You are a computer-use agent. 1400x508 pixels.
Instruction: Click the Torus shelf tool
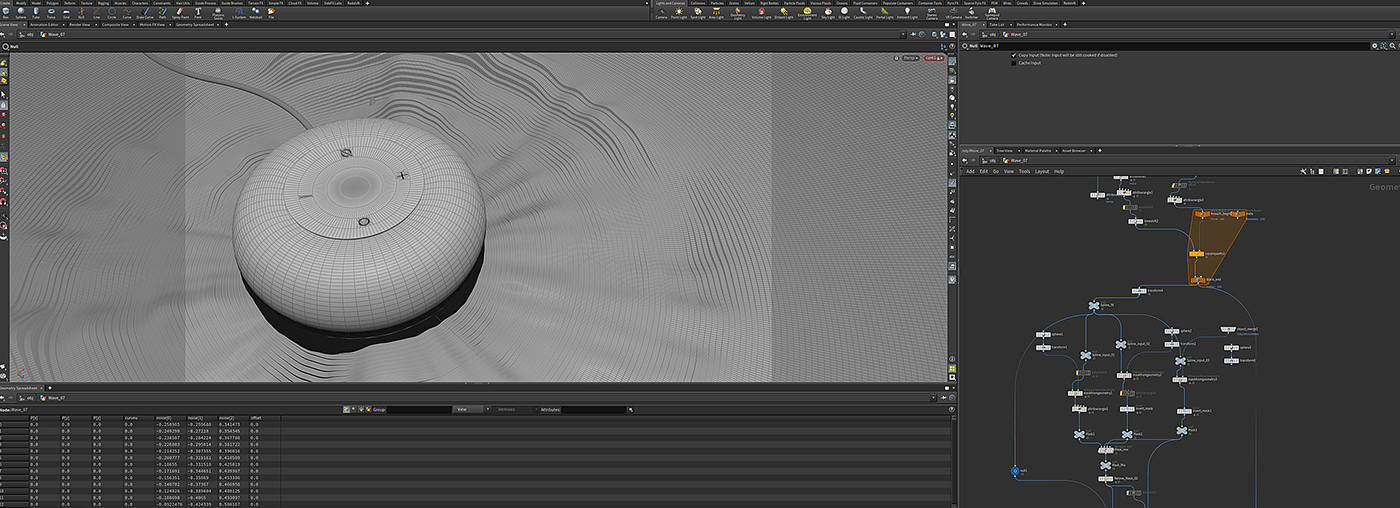coord(51,13)
